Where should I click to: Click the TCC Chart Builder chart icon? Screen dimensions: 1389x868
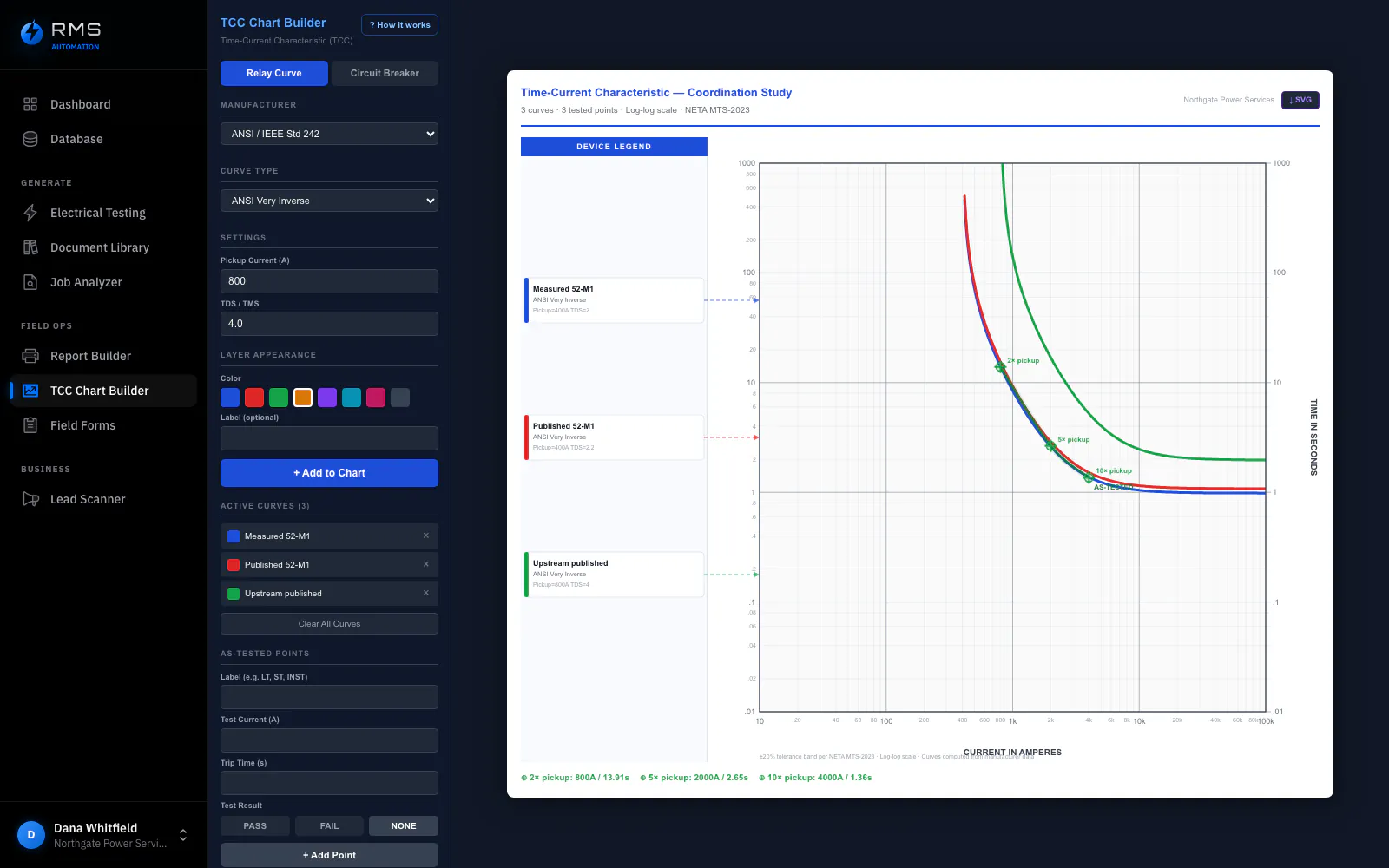(x=30, y=391)
